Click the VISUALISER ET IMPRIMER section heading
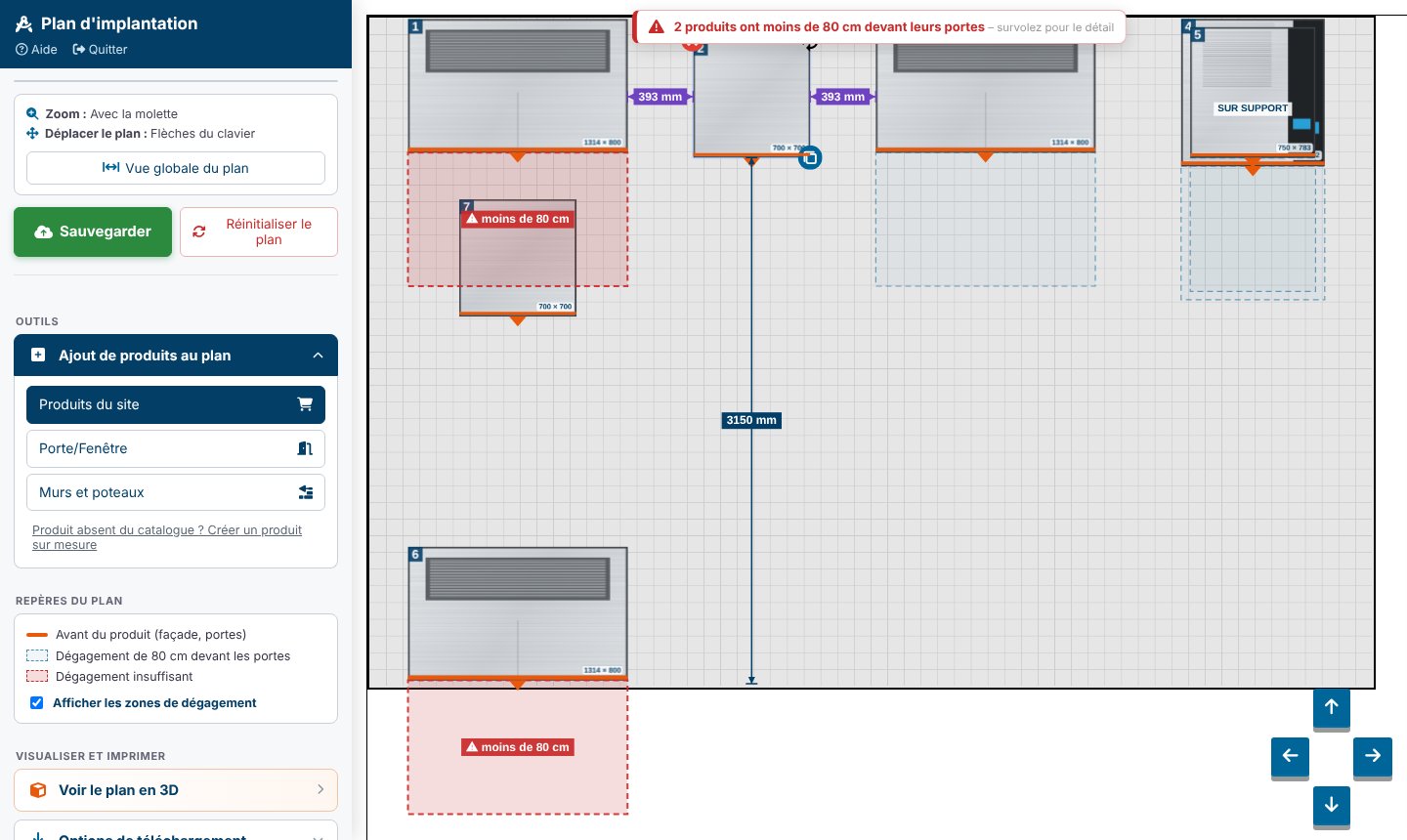1407x840 pixels. point(91,756)
